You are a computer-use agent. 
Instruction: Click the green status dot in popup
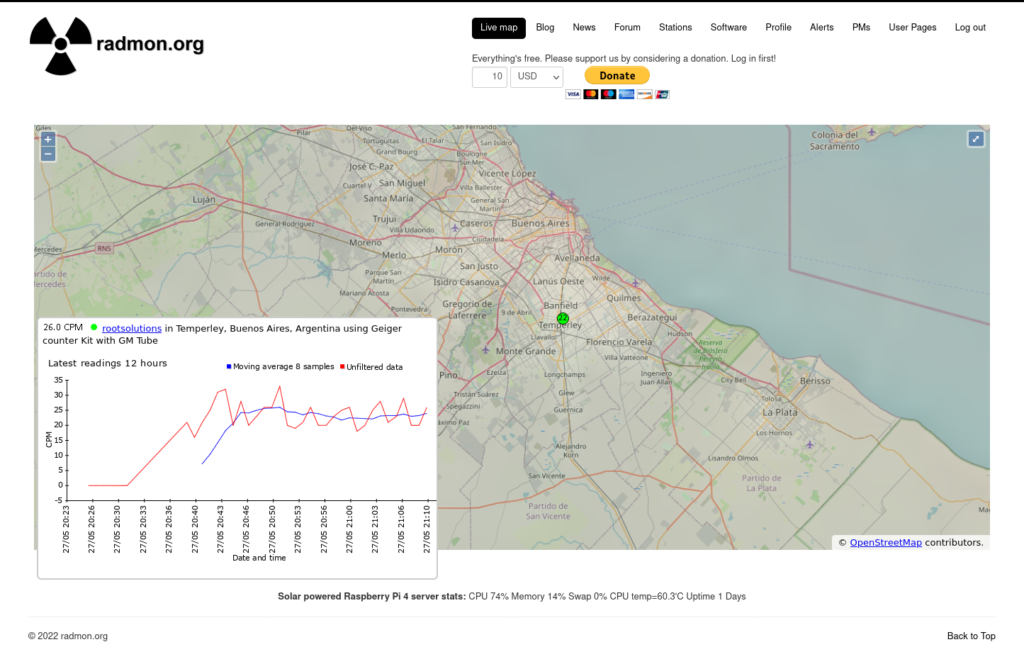click(x=94, y=327)
